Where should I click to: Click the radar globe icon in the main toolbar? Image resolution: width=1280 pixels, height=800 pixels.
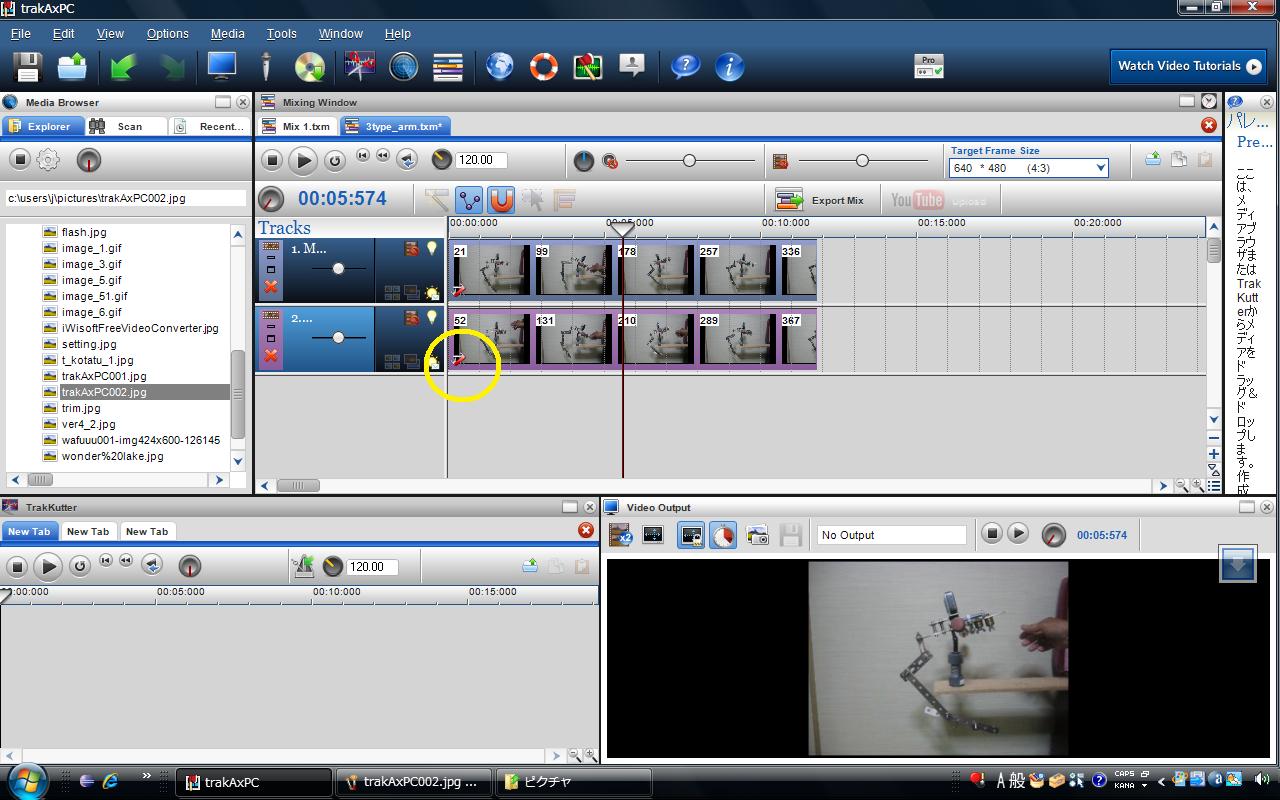pyautogui.click(x=403, y=67)
